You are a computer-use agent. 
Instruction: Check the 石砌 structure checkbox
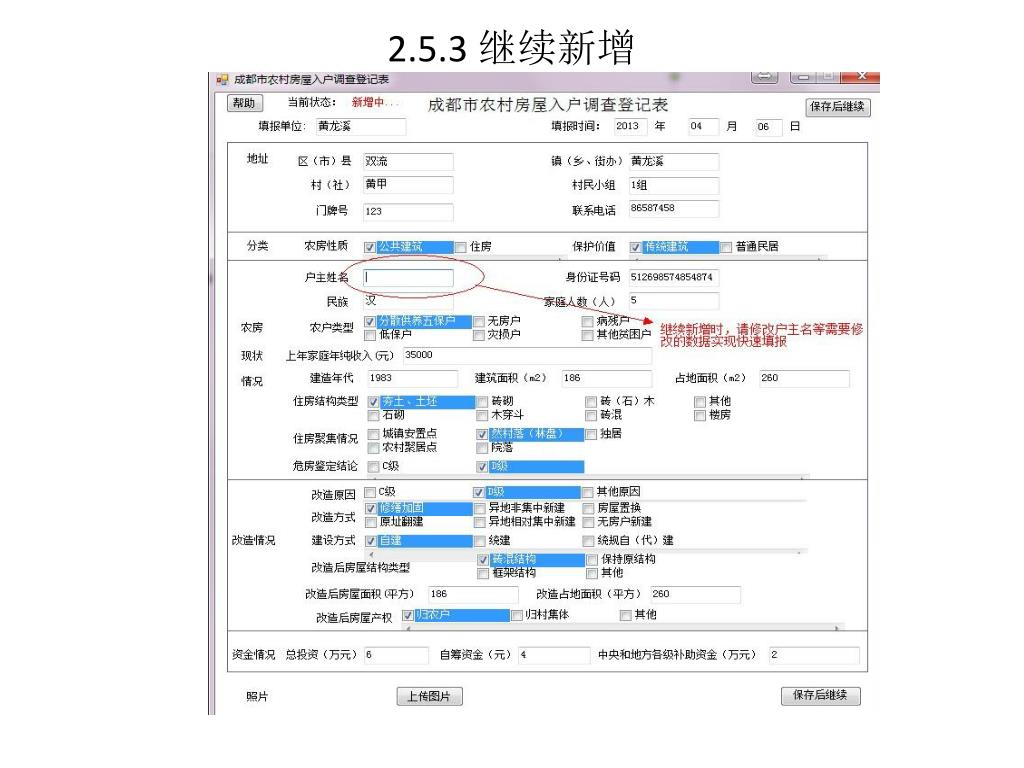pos(374,415)
